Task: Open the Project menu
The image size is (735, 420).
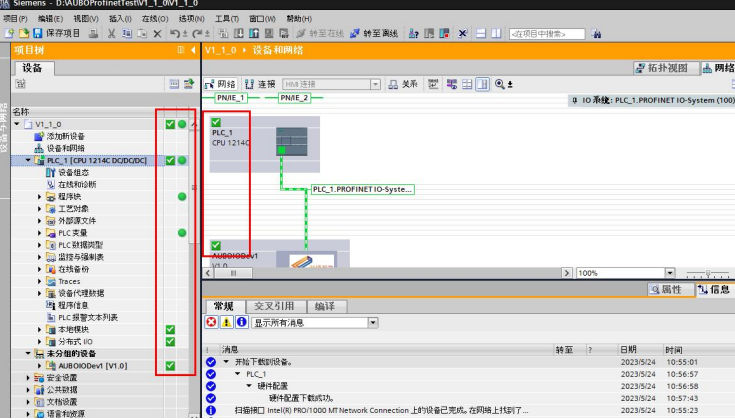Action: (x=15, y=19)
